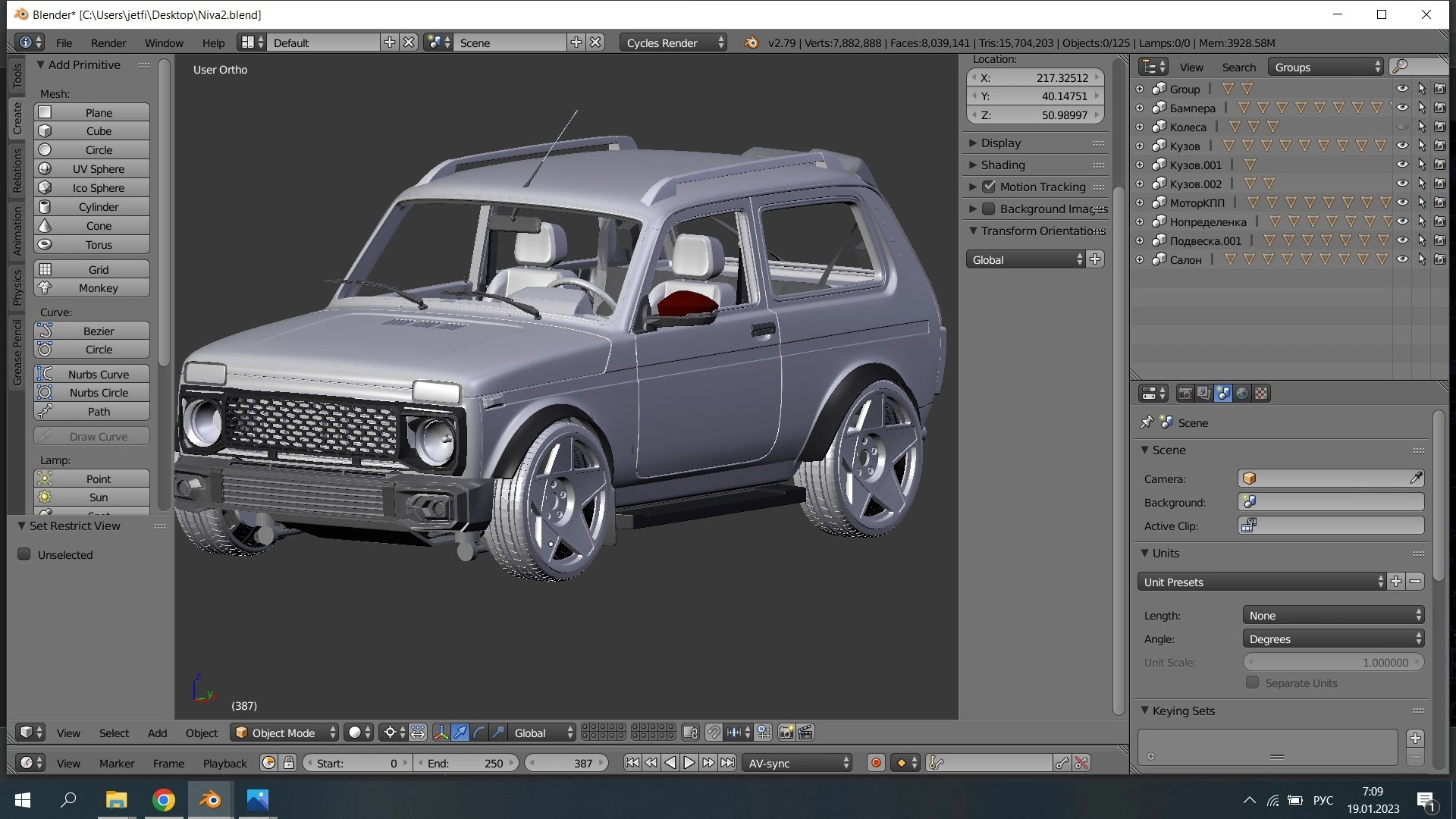Open the Cycles Render engine dropdown
The height and width of the screenshot is (819, 1456).
[673, 42]
